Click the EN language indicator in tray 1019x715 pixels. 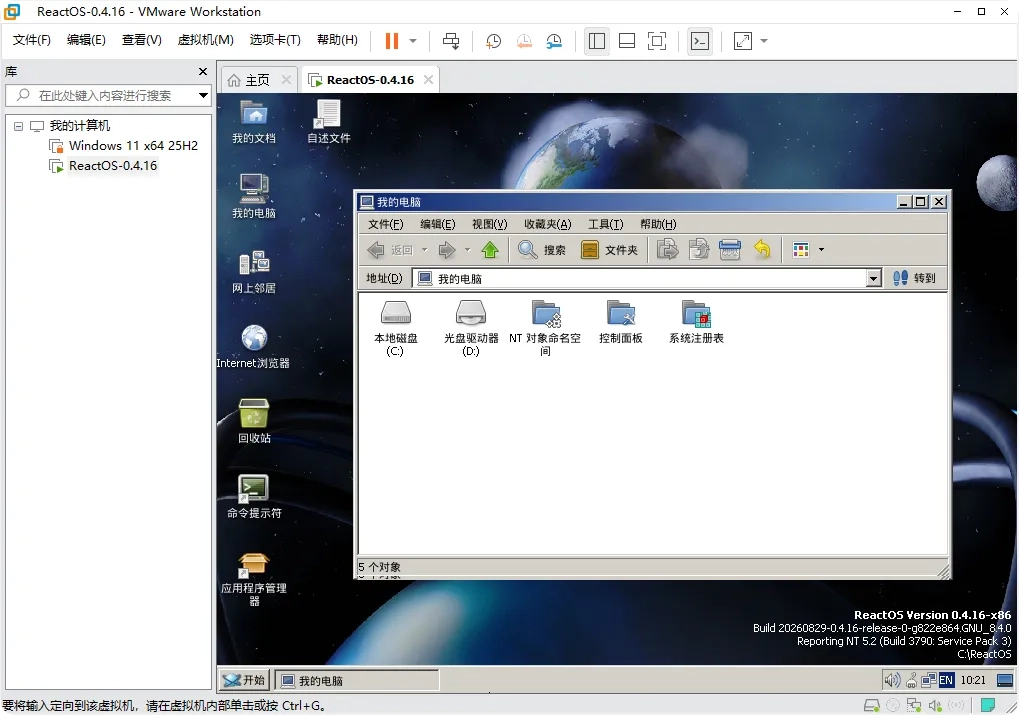pyautogui.click(x=946, y=681)
